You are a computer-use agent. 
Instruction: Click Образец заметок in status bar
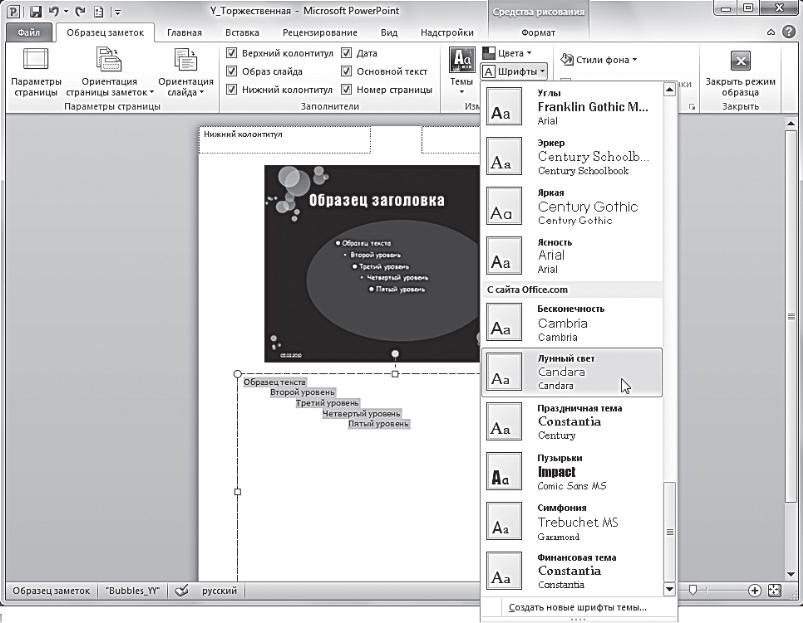(51, 590)
